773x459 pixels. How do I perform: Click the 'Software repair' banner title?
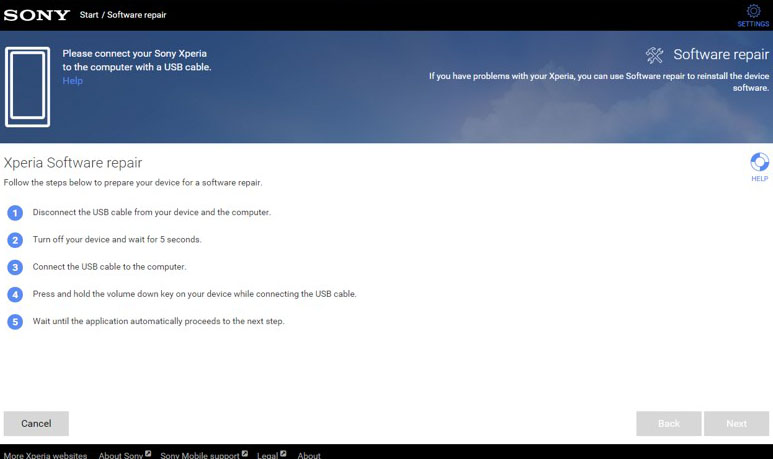(721, 54)
